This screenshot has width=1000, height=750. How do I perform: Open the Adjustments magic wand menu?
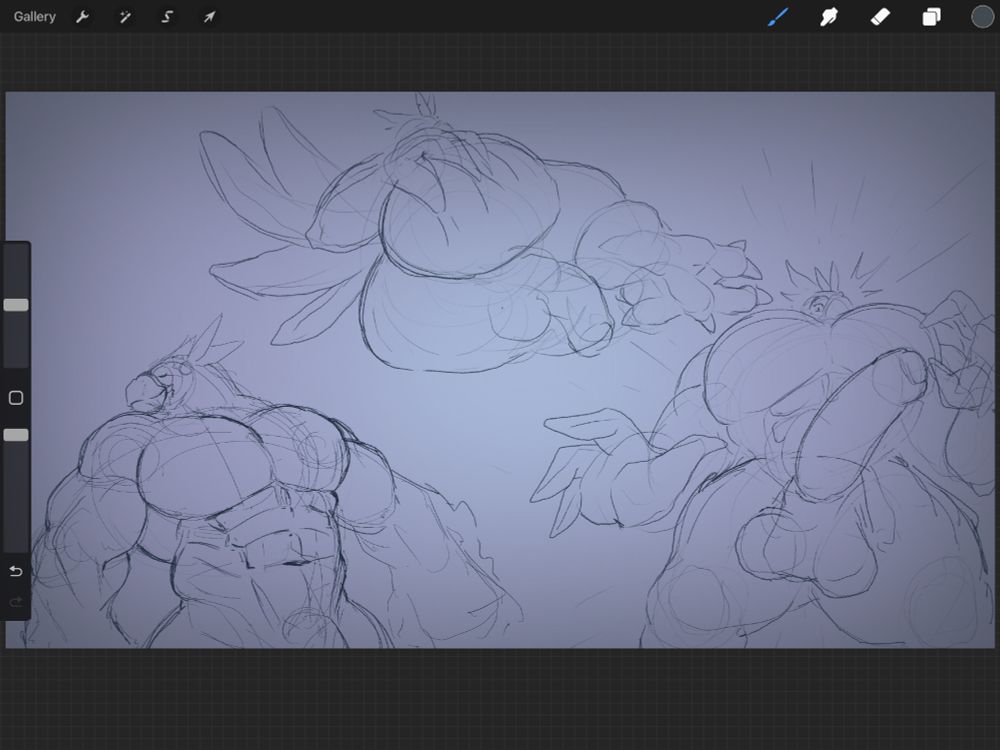click(x=125, y=17)
